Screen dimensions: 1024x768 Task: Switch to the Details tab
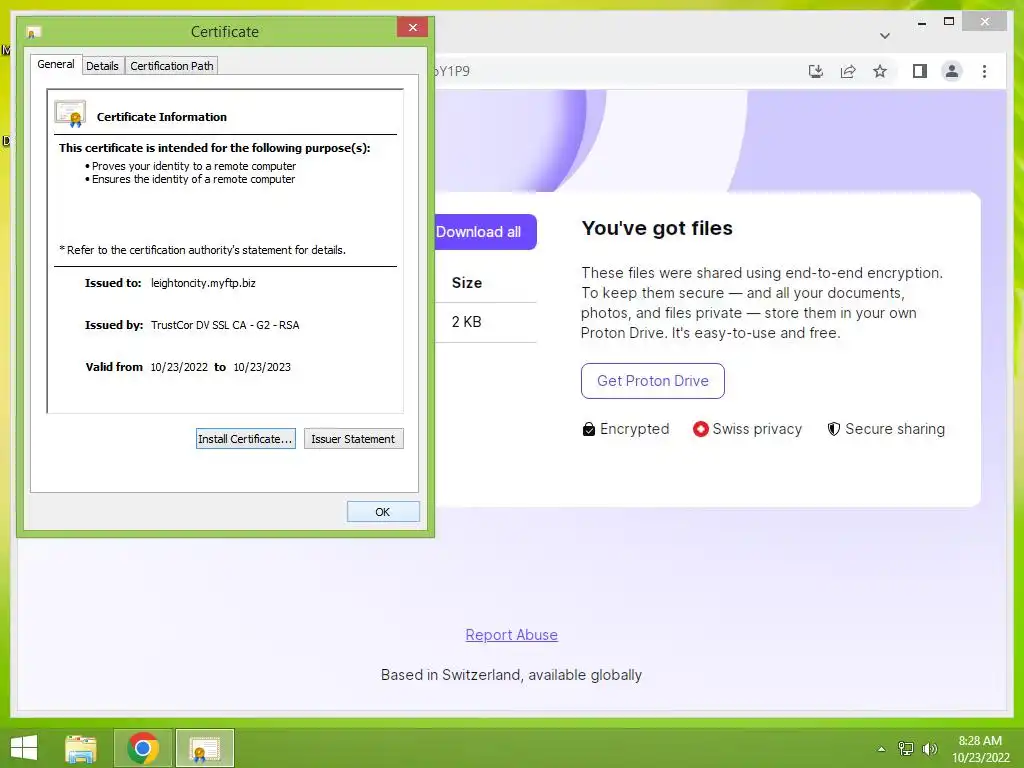click(103, 66)
